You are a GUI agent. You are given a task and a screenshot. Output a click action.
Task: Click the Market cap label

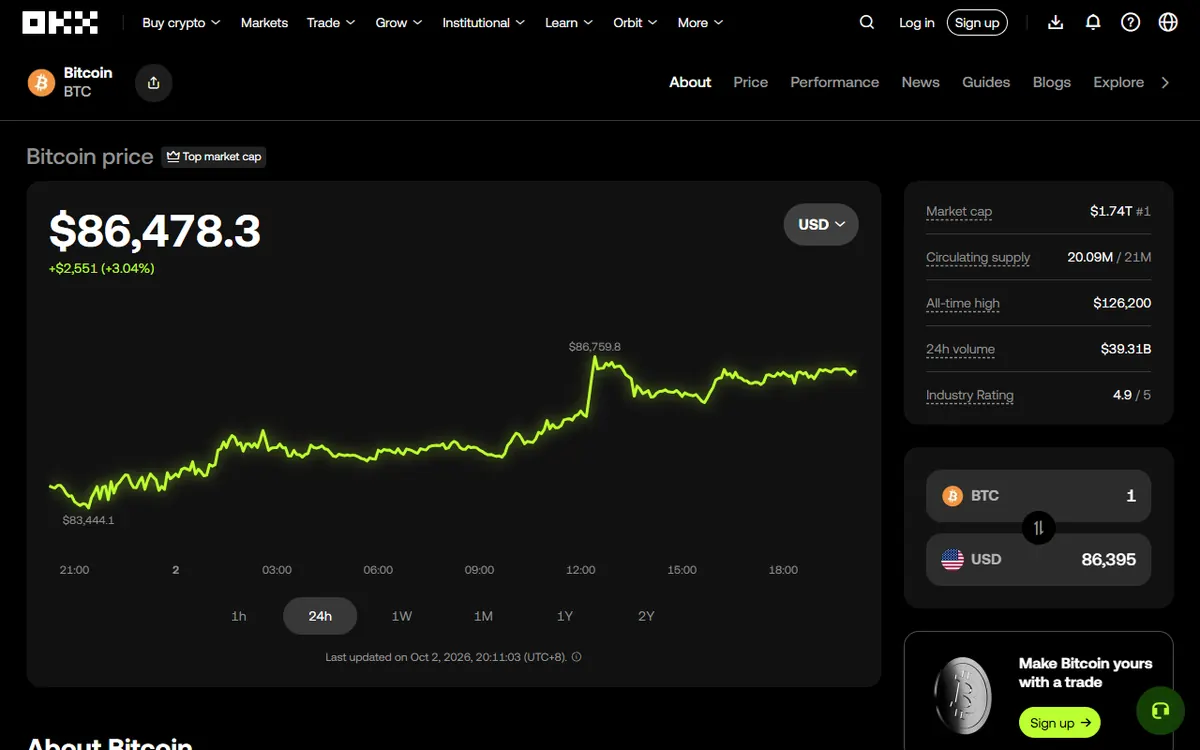(x=959, y=211)
